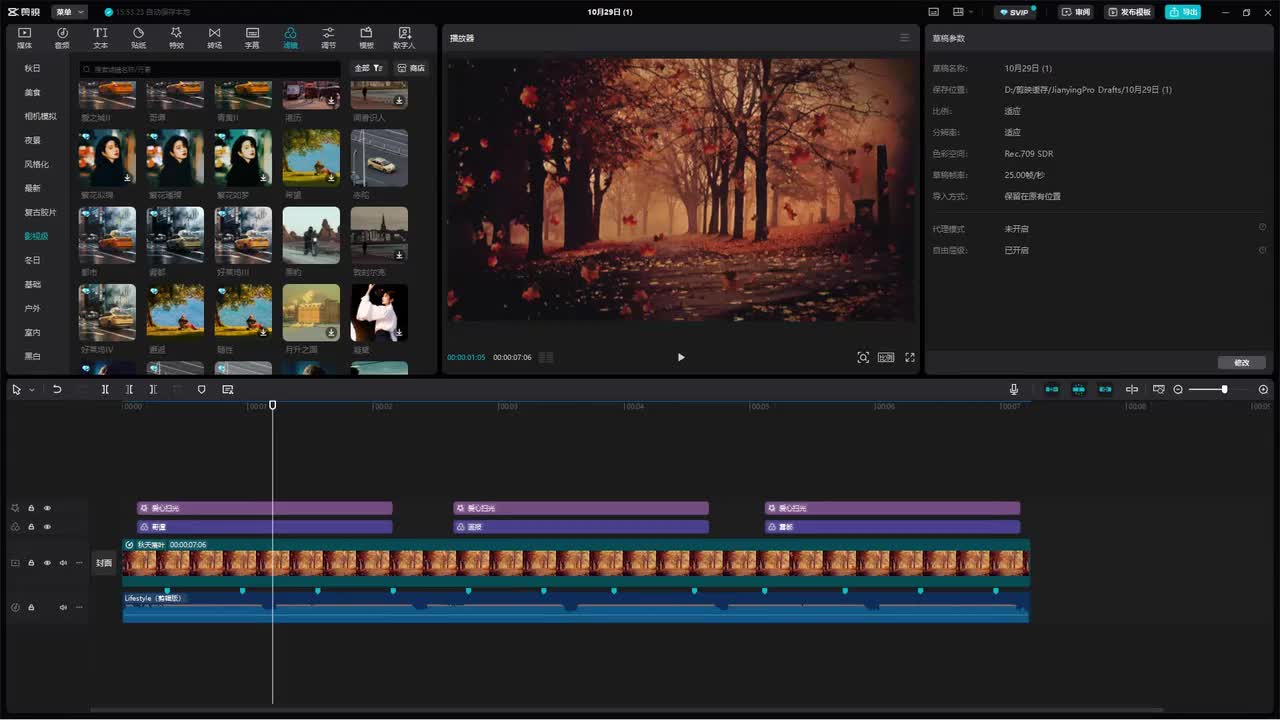The image size is (1280, 720).
Task: Click the 发布模板 publish template button
Action: click(1130, 12)
